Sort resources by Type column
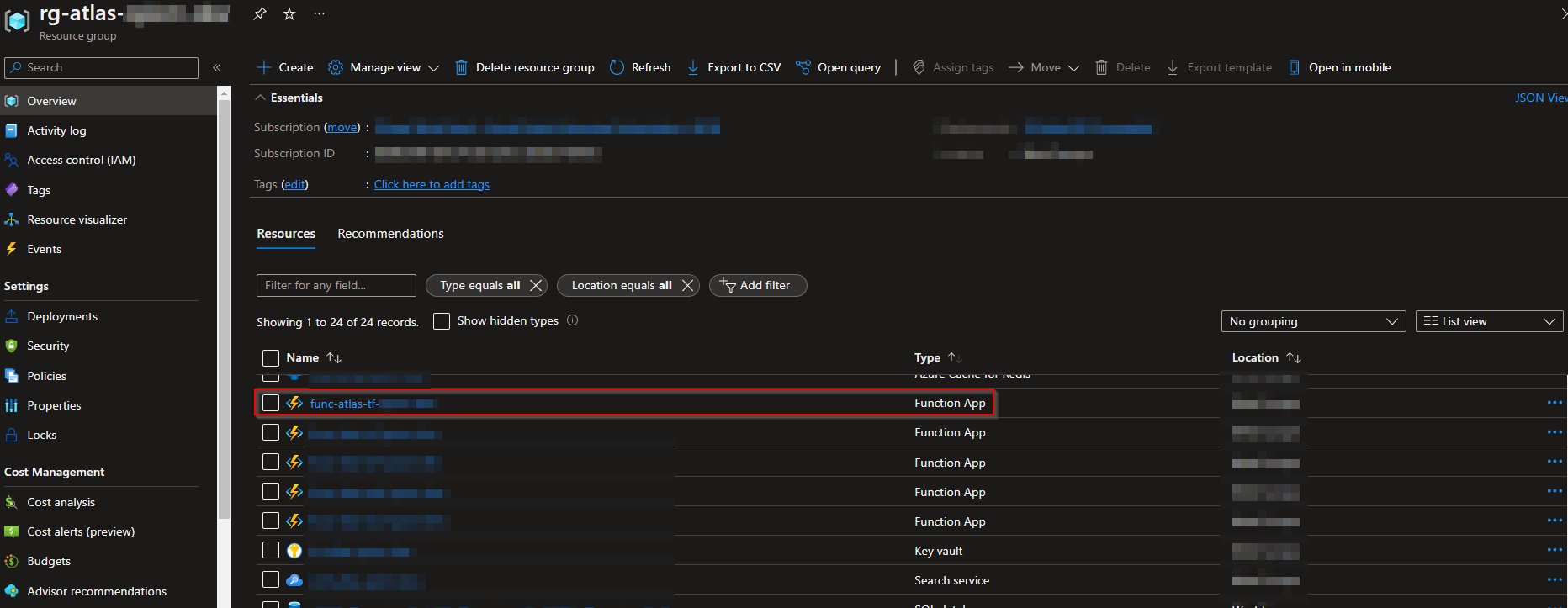This screenshot has width=1568, height=608. [937, 357]
